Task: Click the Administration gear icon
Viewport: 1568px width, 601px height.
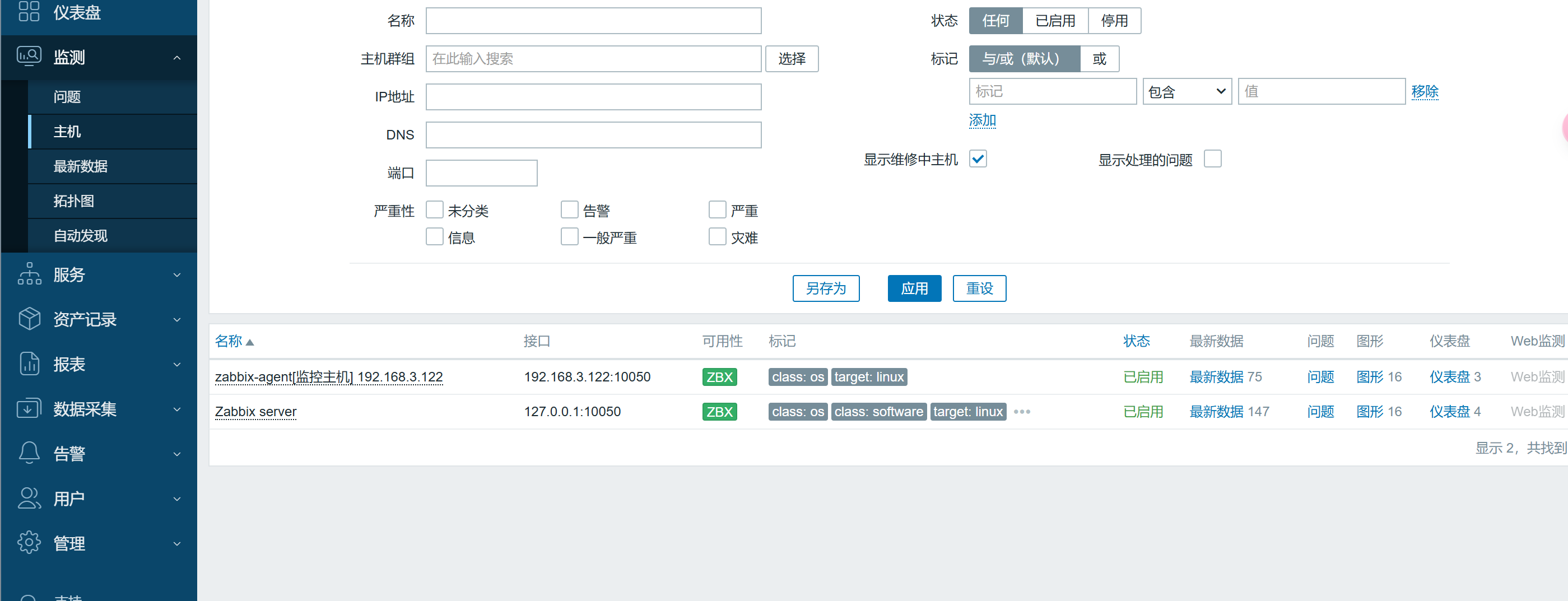Action: (29, 543)
